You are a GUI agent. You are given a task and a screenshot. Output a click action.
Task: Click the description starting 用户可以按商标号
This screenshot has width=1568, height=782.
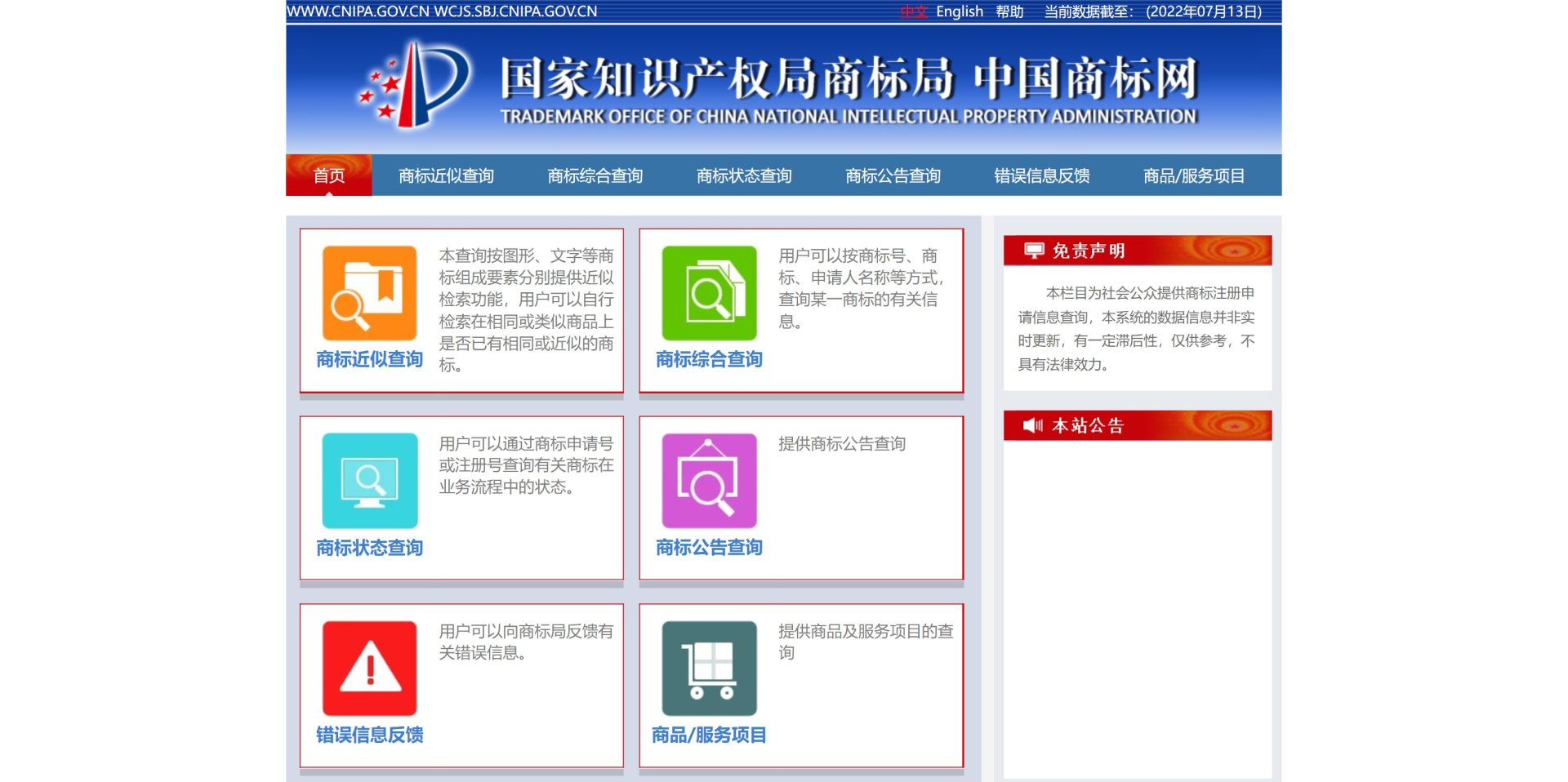point(861,288)
